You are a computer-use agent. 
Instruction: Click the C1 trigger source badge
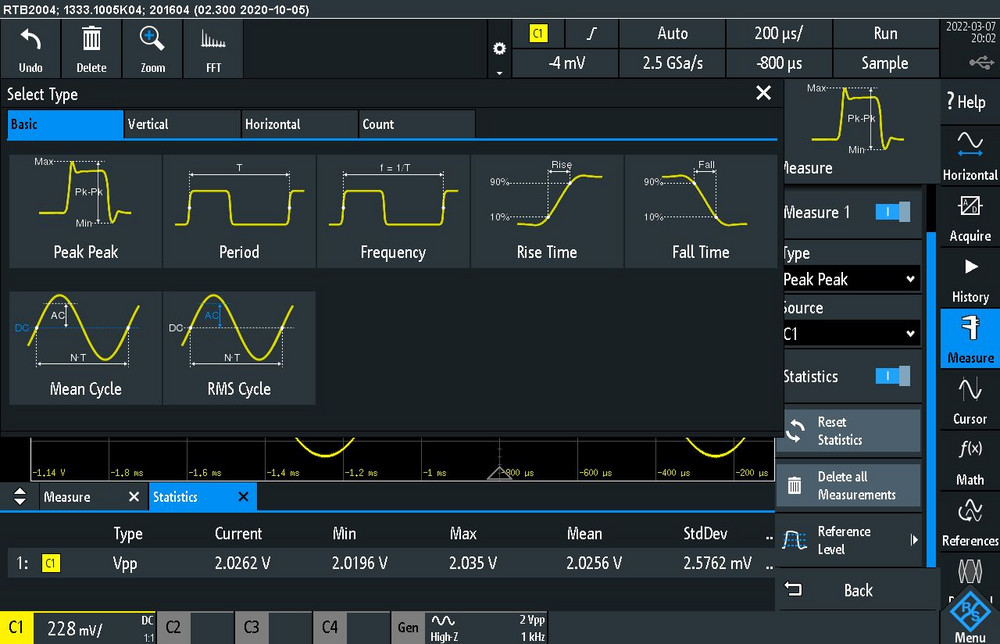tap(538, 33)
